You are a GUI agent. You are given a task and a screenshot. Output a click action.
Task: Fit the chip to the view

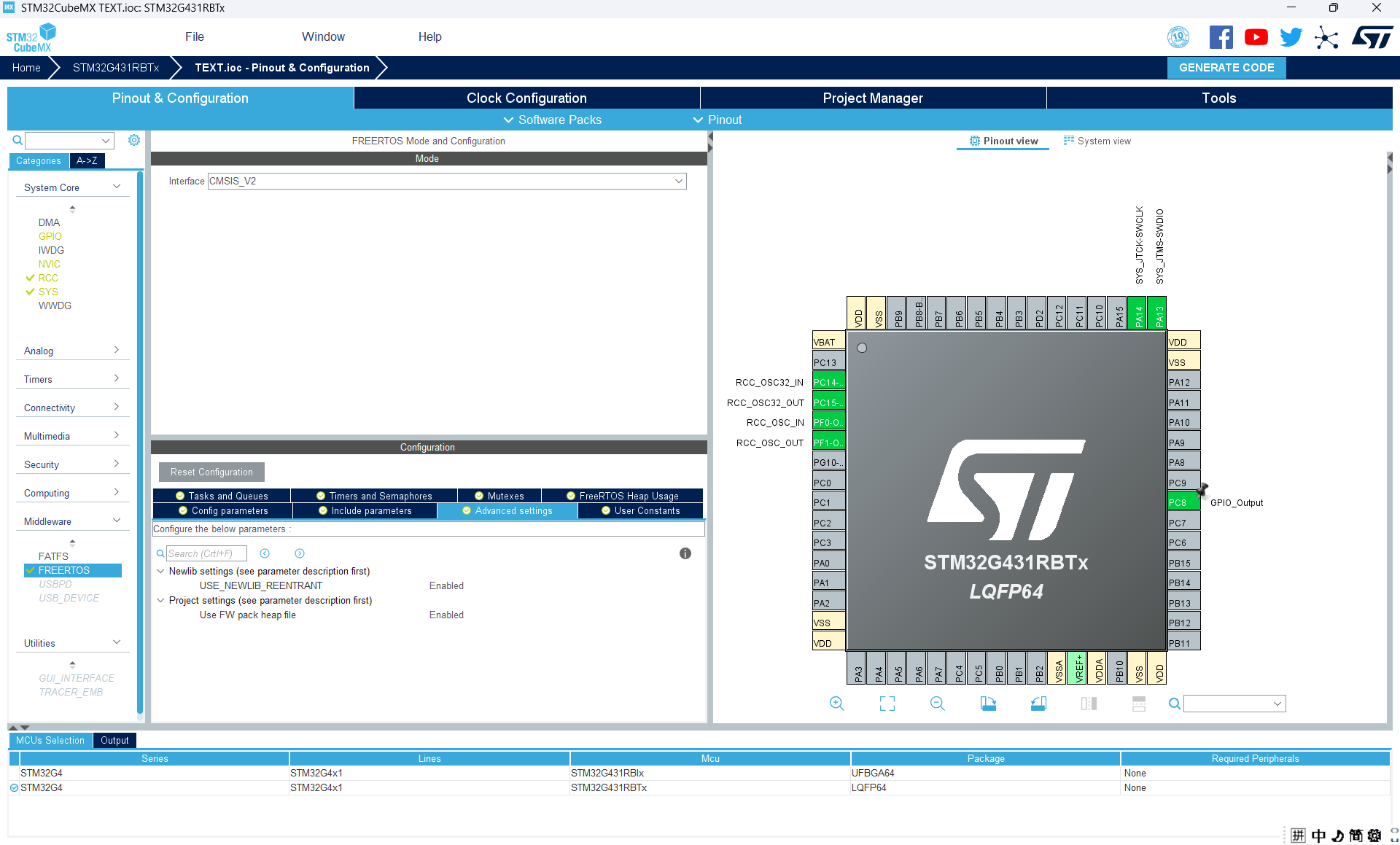click(x=887, y=704)
